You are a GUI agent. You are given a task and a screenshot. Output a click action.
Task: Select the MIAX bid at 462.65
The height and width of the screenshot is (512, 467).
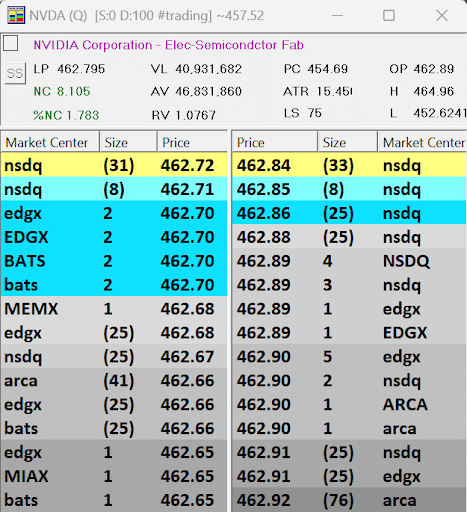click(x=114, y=476)
